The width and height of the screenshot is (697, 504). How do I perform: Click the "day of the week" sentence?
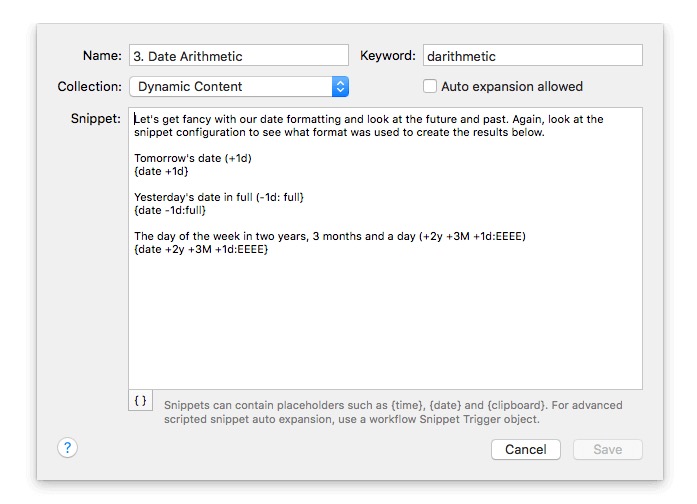(x=330, y=236)
